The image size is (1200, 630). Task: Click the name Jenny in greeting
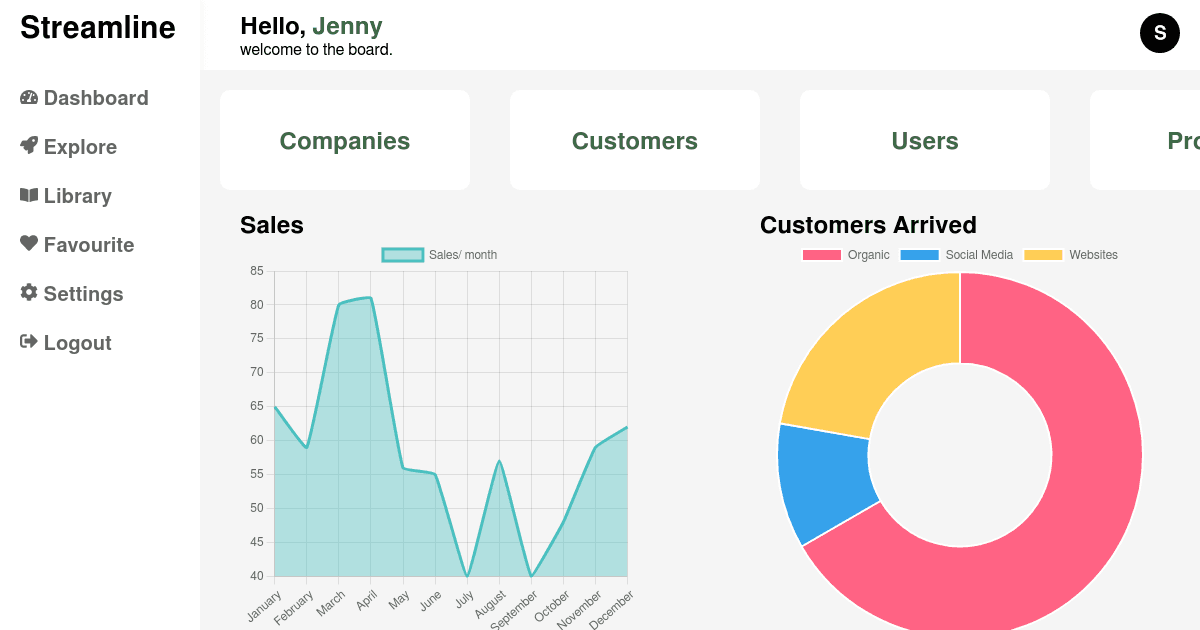pyautogui.click(x=347, y=26)
